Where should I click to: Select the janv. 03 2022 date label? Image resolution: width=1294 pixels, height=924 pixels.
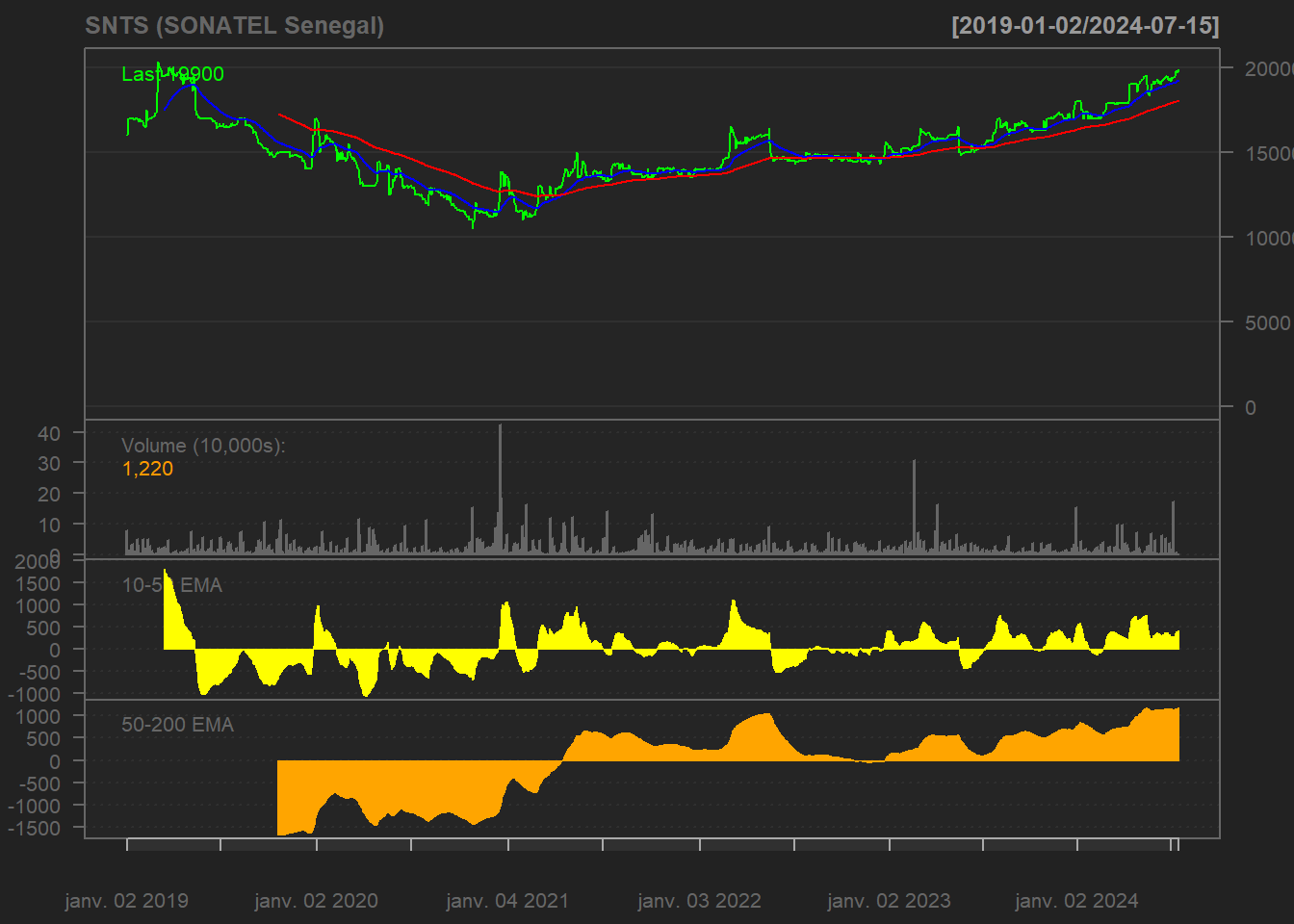pos(699,901)
